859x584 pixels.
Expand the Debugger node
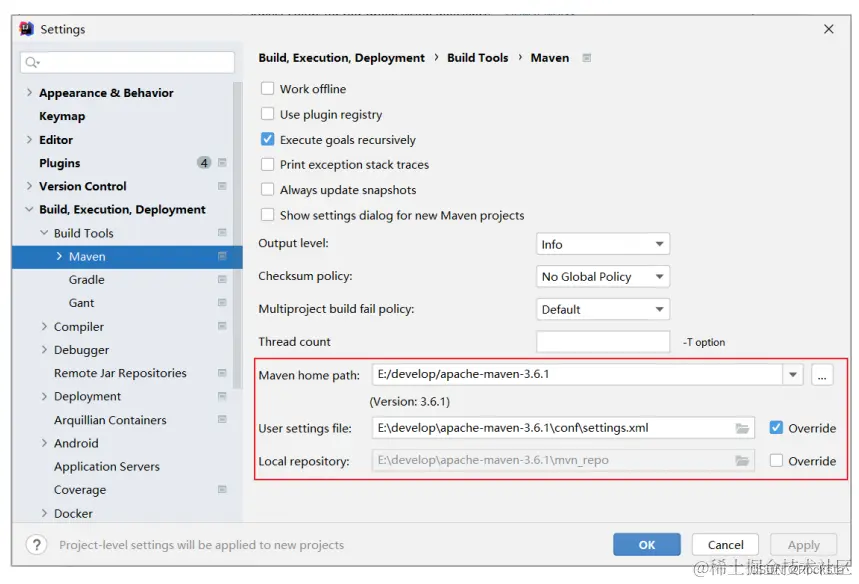pyautogui.click(x=44, y=350)
